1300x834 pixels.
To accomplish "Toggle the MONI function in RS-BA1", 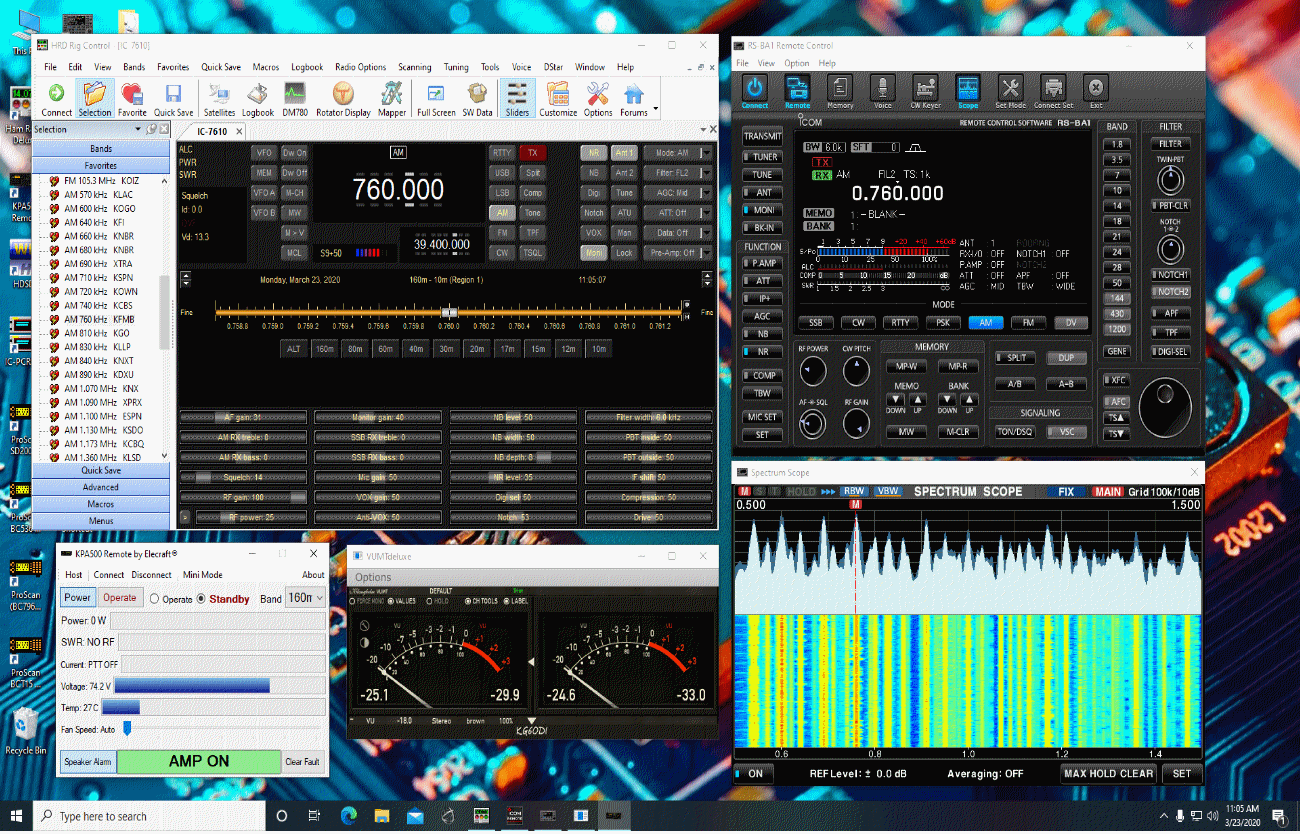I will click(x=763, y=210).
